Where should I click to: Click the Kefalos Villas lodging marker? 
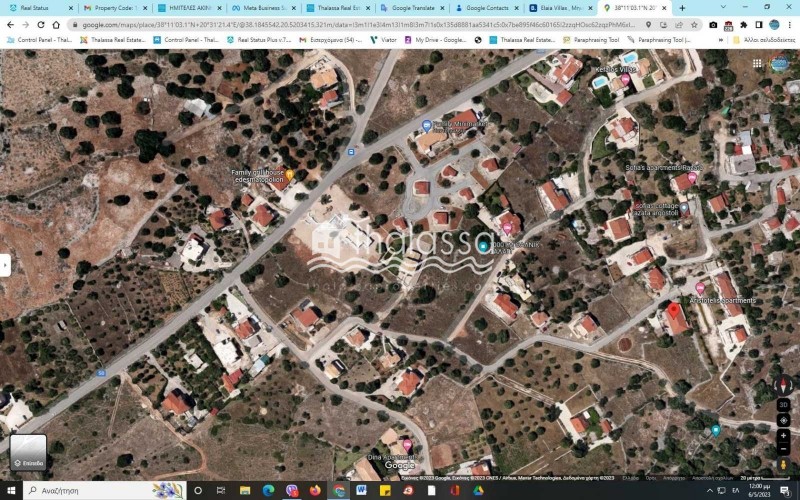pos(625,79)
